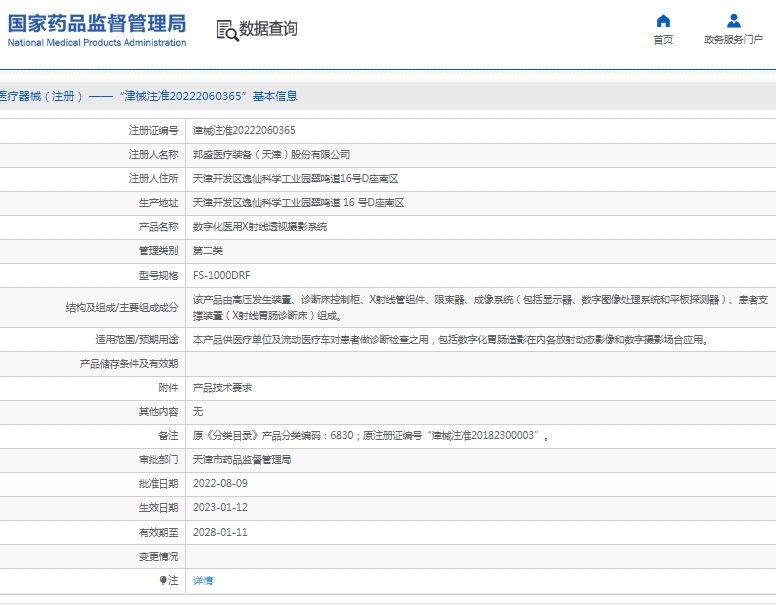776x605 pixels.
Task: Click approving department 天津市药品监督管理局
Action: click(242, 459)
